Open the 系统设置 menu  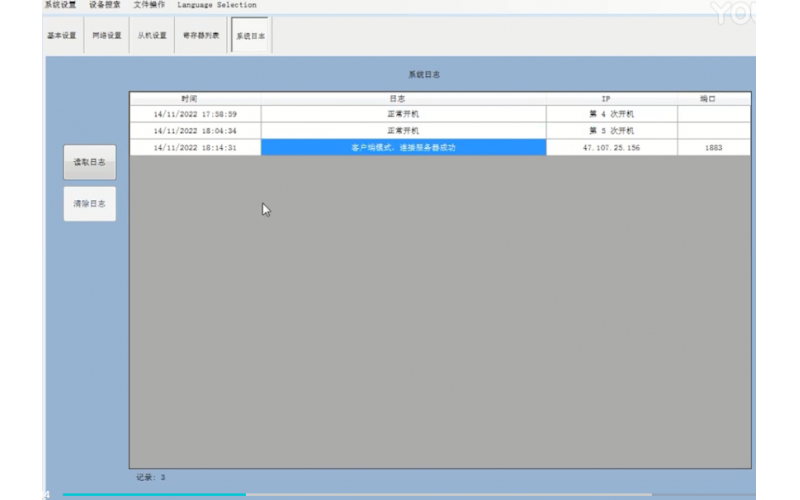tap(60, 5)
